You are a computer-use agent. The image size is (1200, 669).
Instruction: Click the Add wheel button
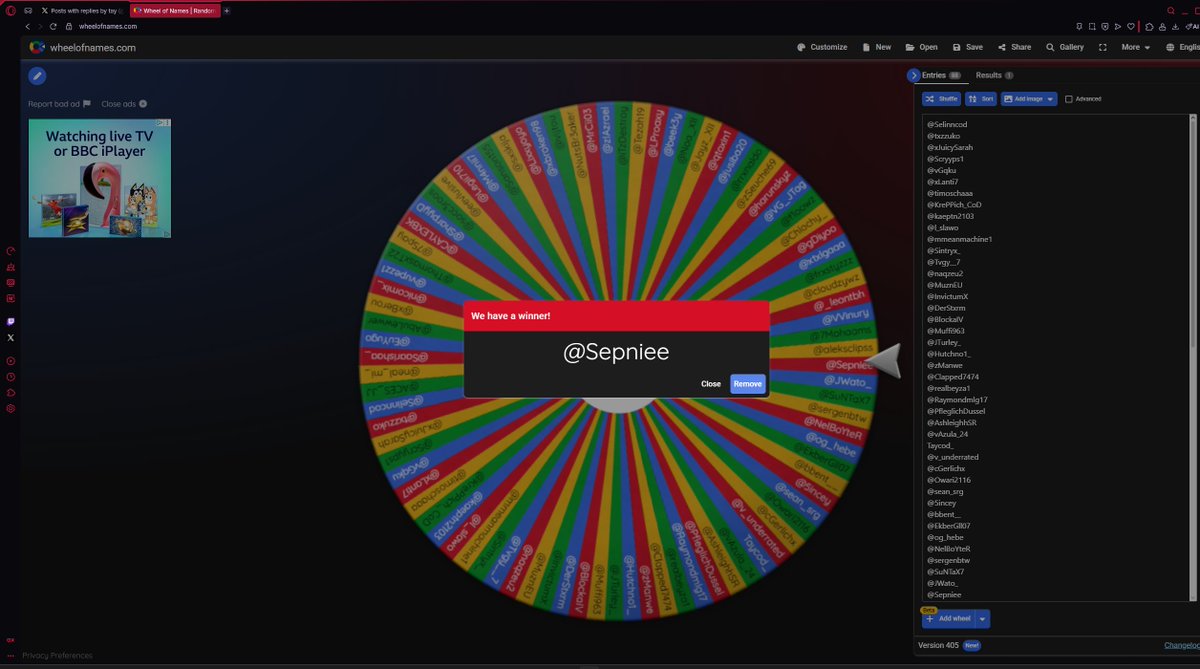click(949, 619)
